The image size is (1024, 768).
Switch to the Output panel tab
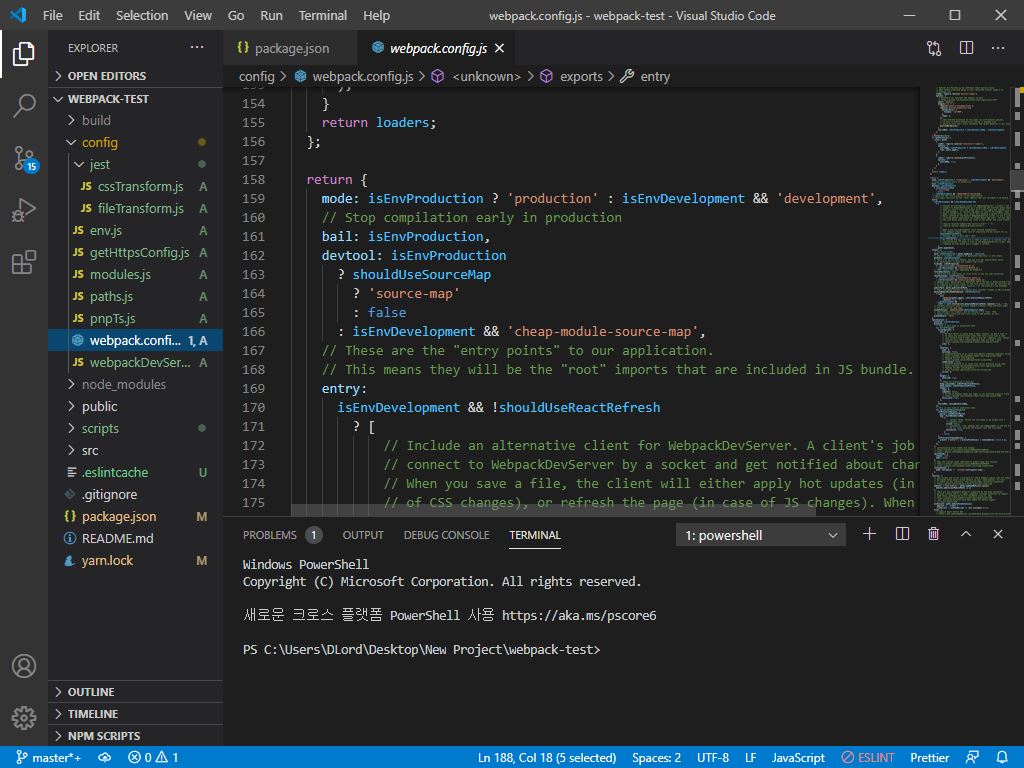(x=363, y=535)
